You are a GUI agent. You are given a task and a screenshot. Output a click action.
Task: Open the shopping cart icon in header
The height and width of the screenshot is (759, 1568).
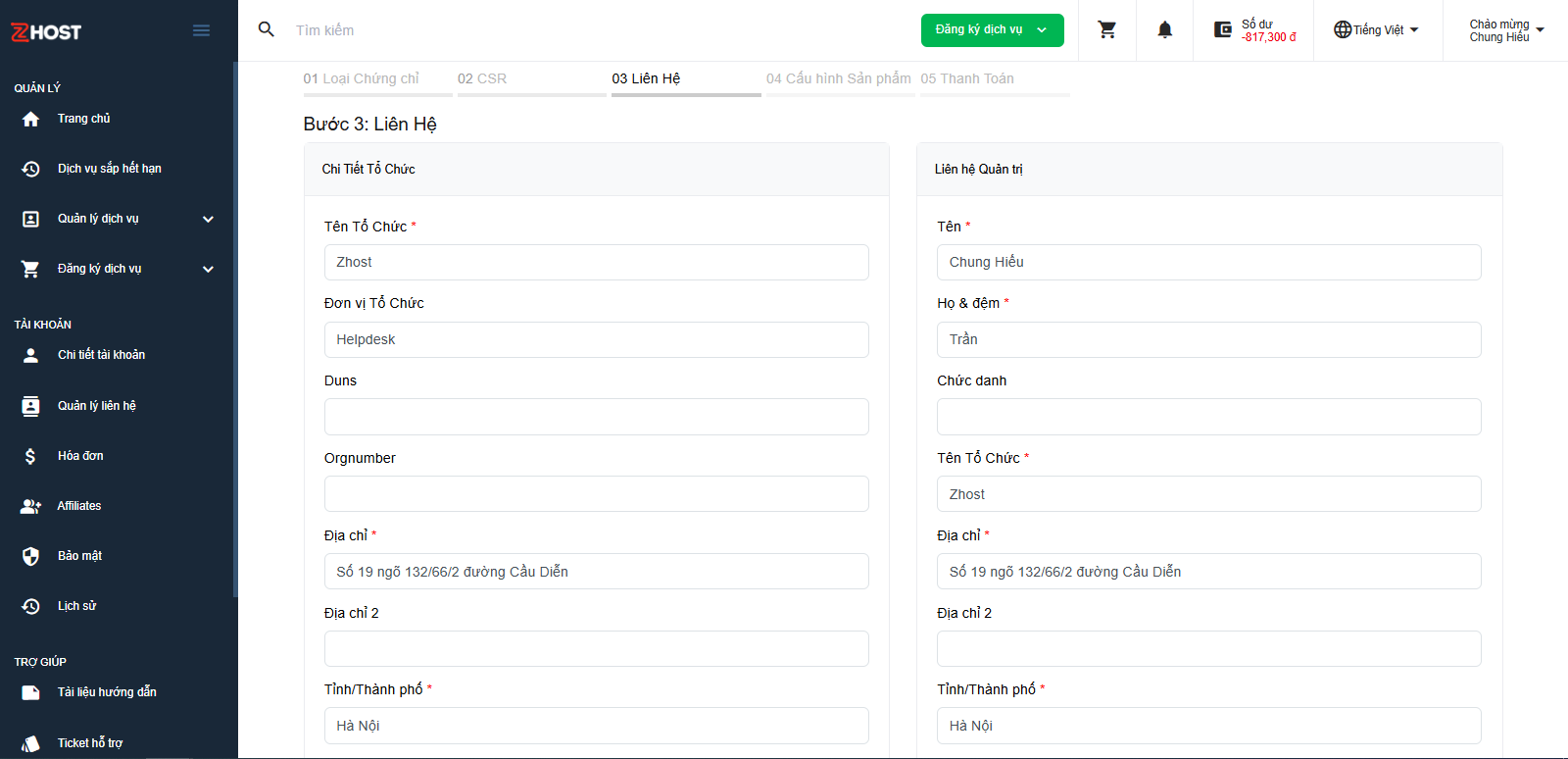point(1107,29)
